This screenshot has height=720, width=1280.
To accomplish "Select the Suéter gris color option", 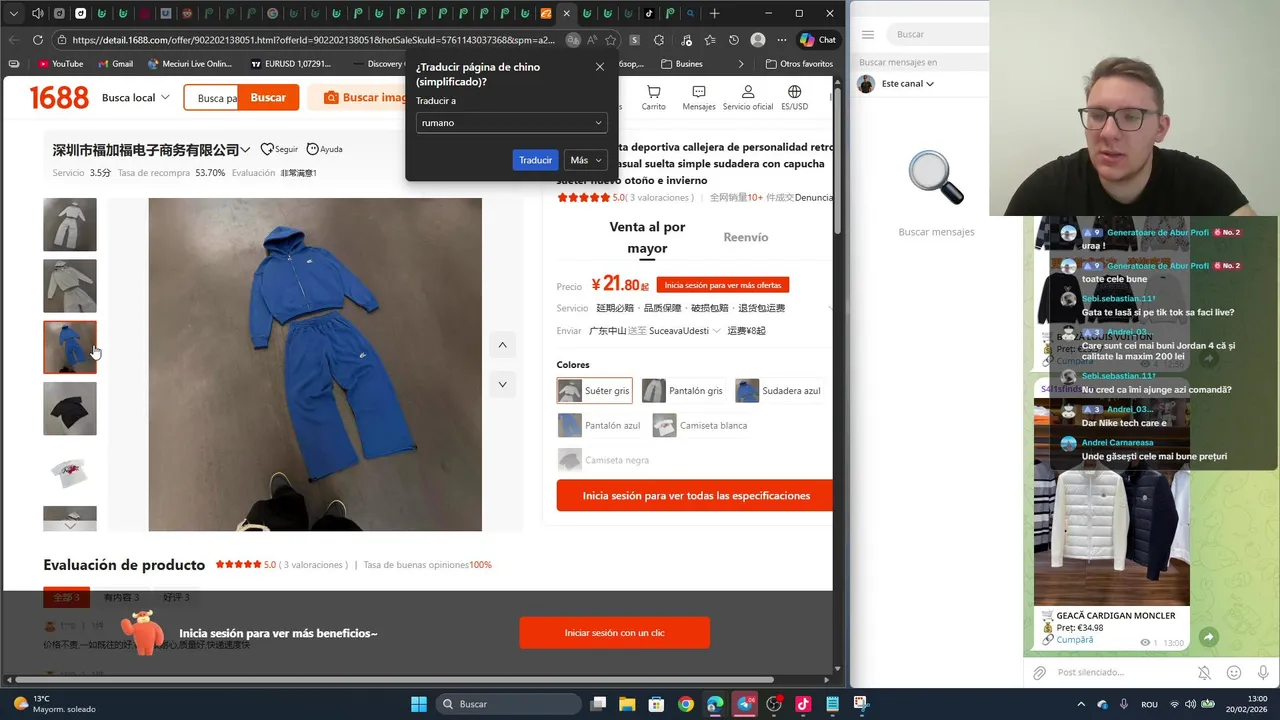I will click(594, 391).
